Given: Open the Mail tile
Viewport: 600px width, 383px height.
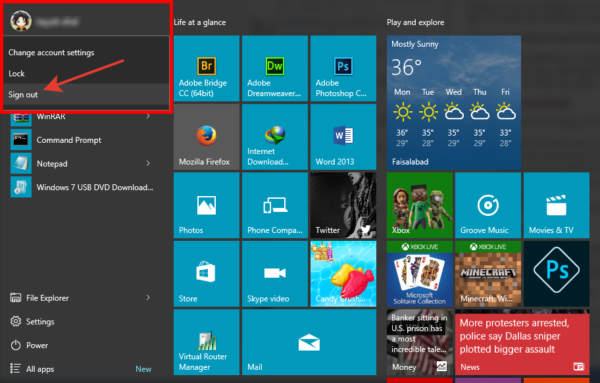Looking at the screenshot, I should point(309,342).
